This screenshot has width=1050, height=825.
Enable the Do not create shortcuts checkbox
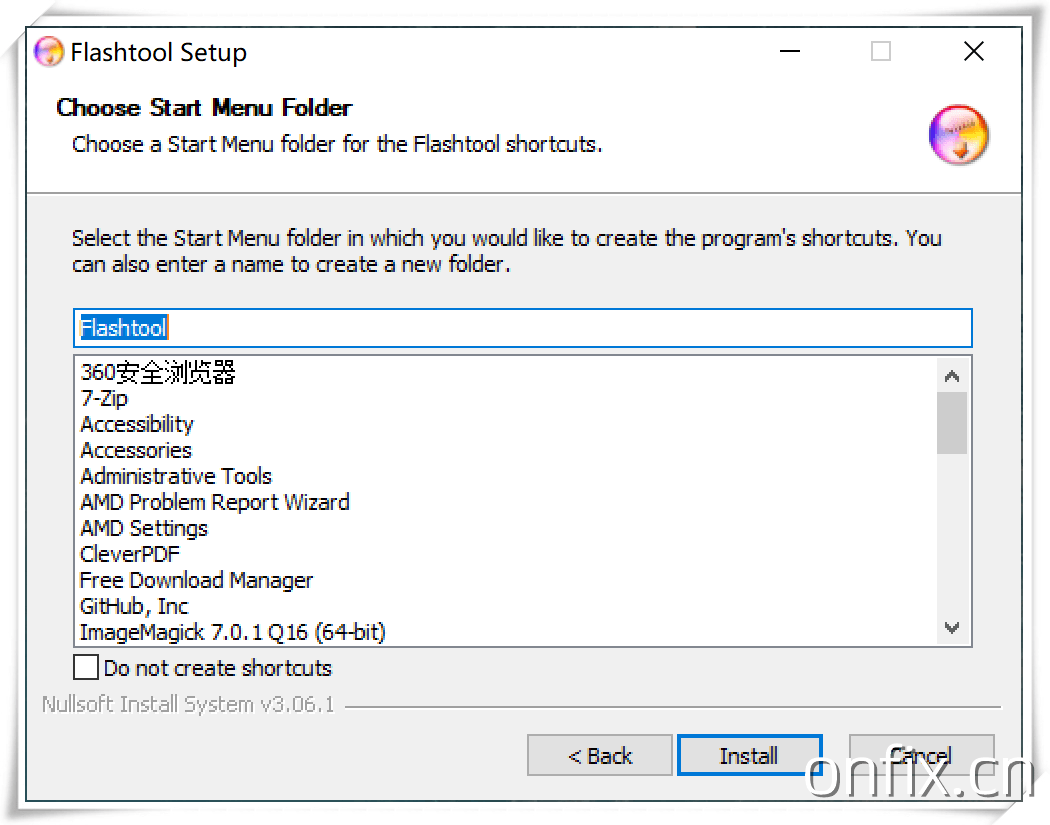[86, 667]
